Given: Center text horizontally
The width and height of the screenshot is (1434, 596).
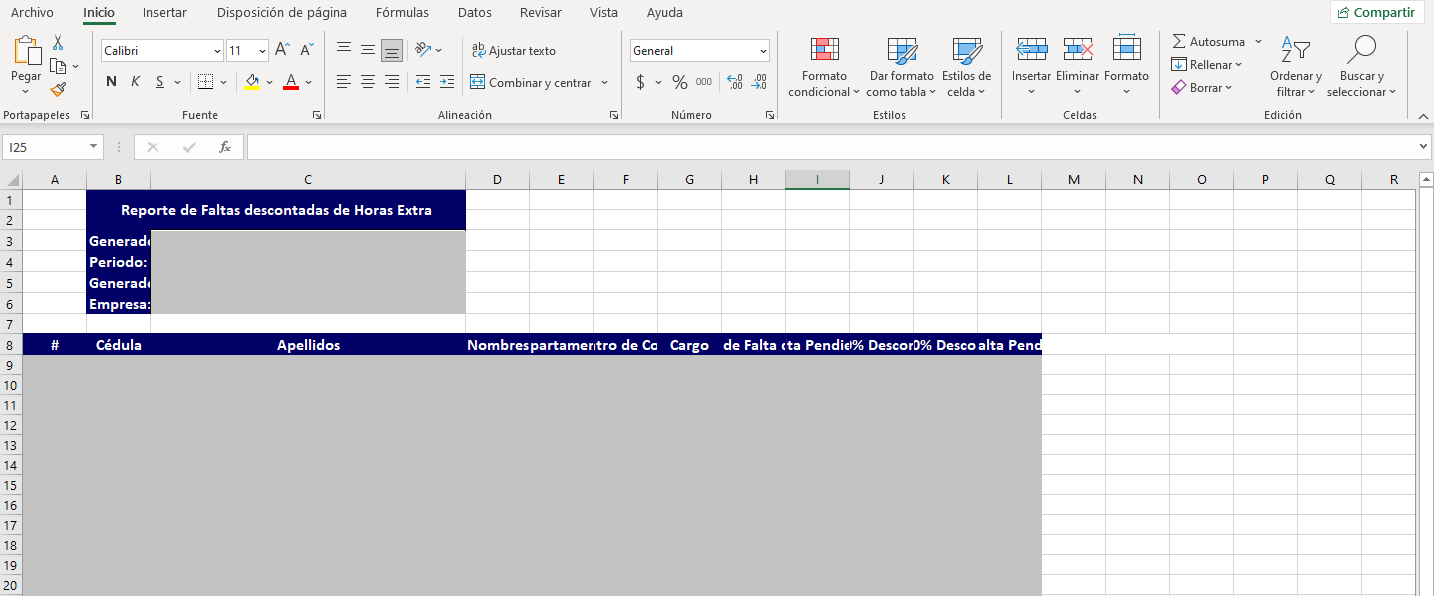Looking at the screenshot, I should 368,82.
